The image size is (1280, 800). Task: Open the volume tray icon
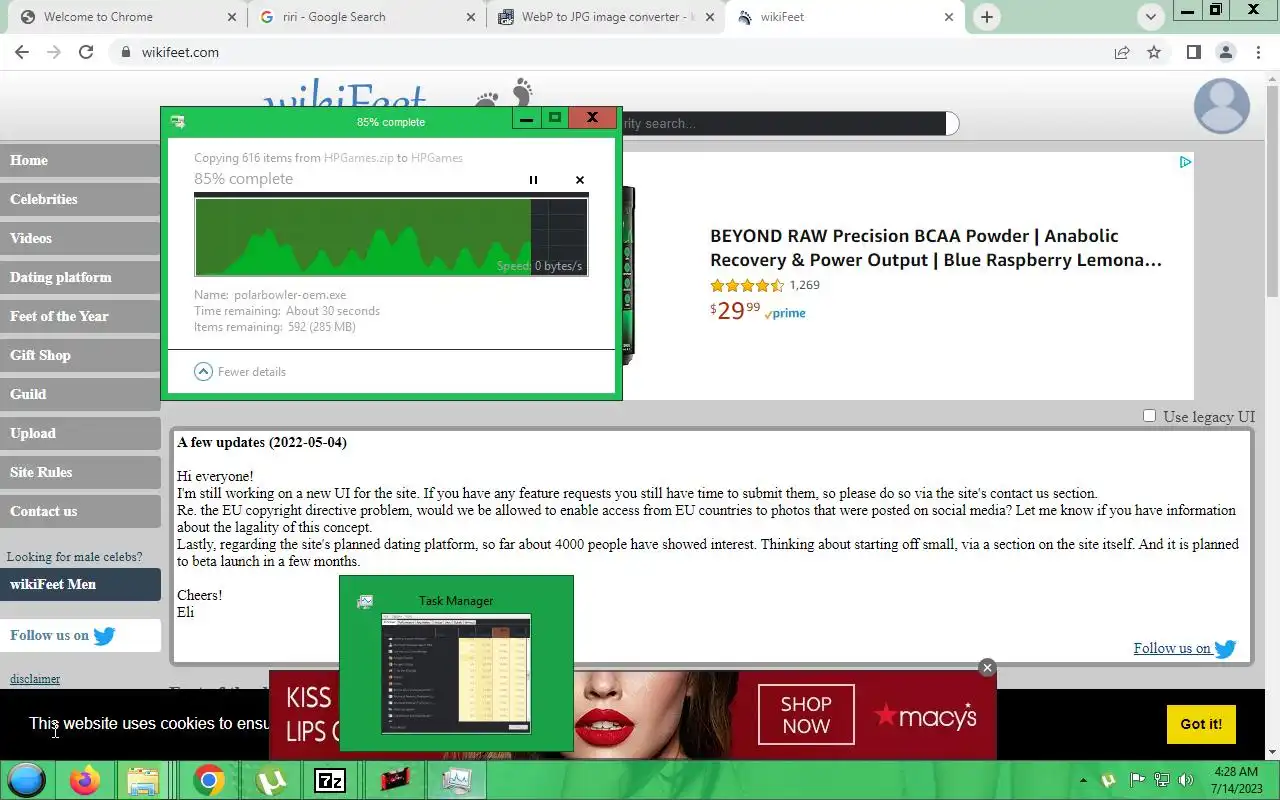[x=1186, y=780]
